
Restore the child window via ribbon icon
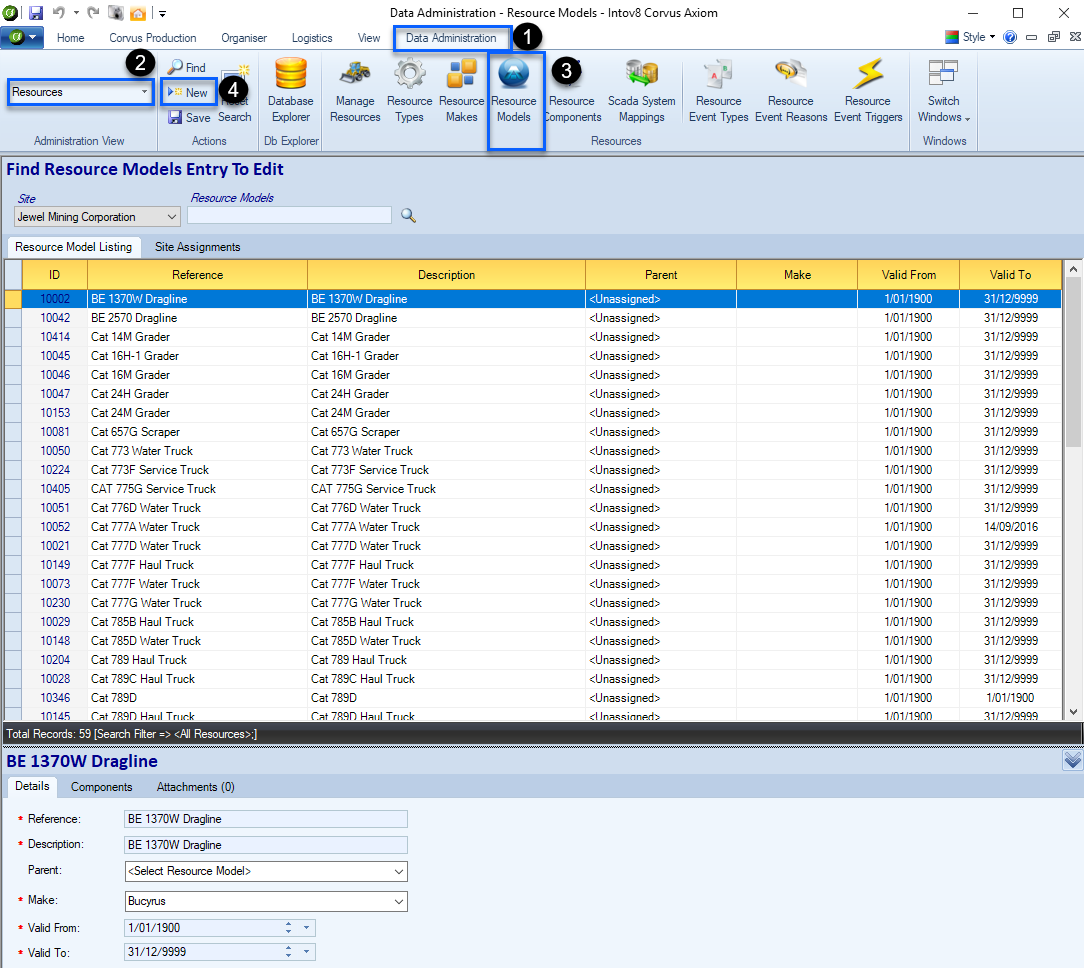1054,37
